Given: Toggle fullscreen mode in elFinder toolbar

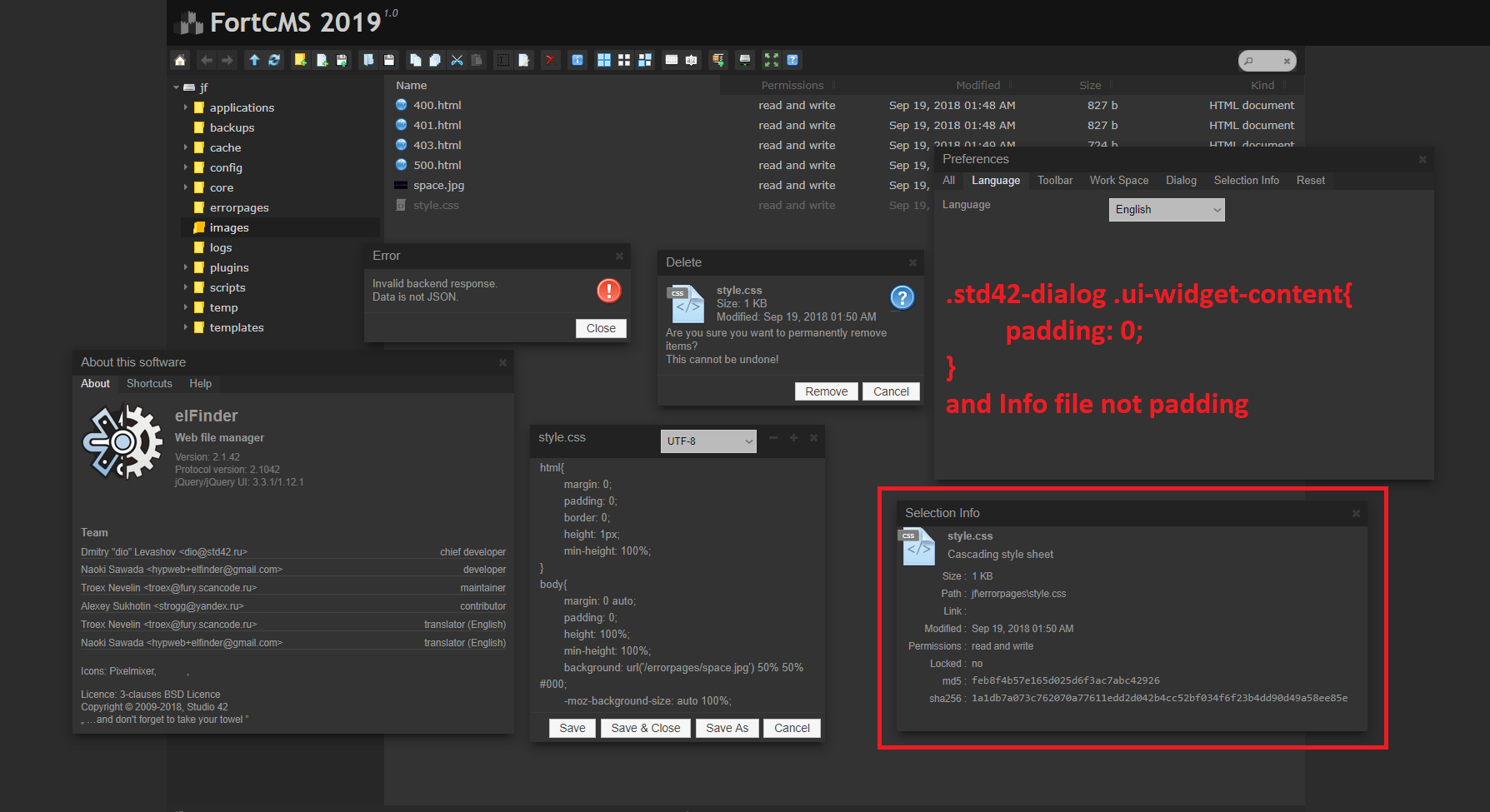Looking at the screenshot, I should [x=771, y=60].
